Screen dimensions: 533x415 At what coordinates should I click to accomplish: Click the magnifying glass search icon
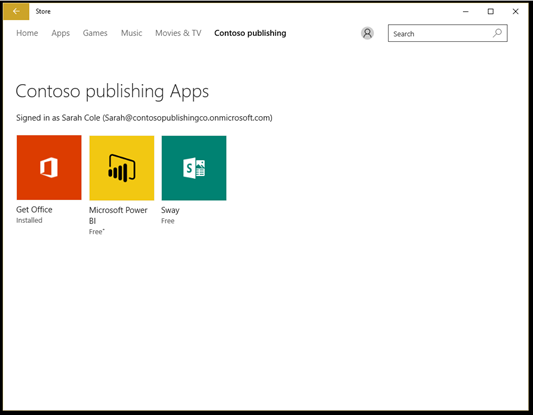tap(497, 33)
